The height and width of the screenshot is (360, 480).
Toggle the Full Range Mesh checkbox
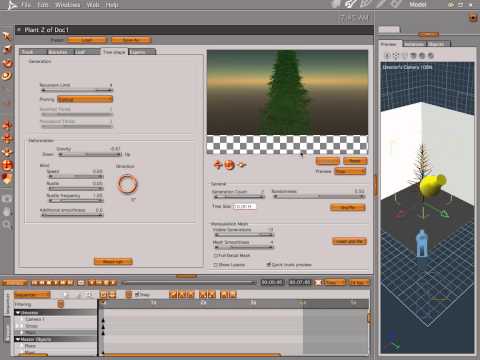(x=215, y=255)
